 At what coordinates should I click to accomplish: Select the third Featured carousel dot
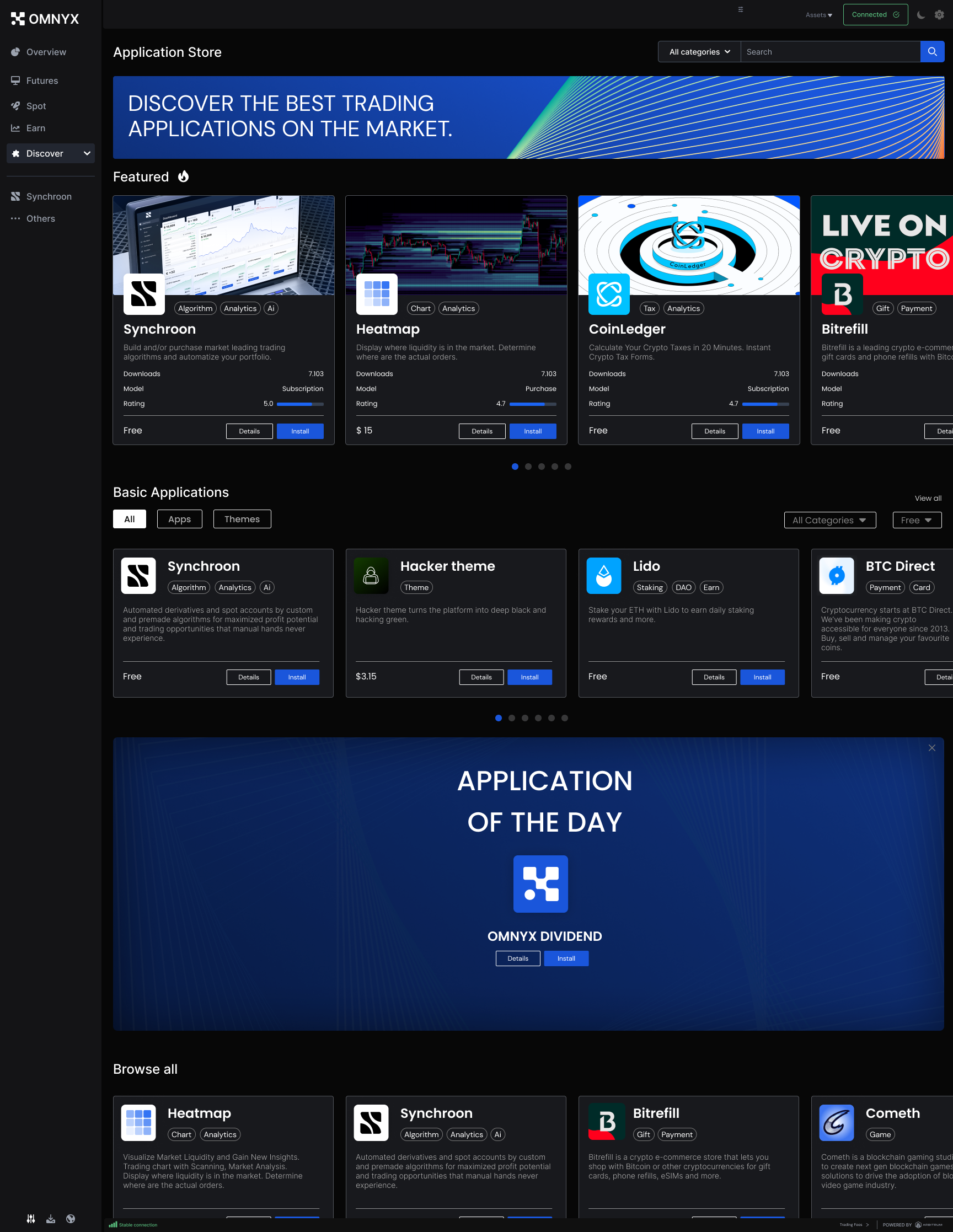click(x=542, y=467)
